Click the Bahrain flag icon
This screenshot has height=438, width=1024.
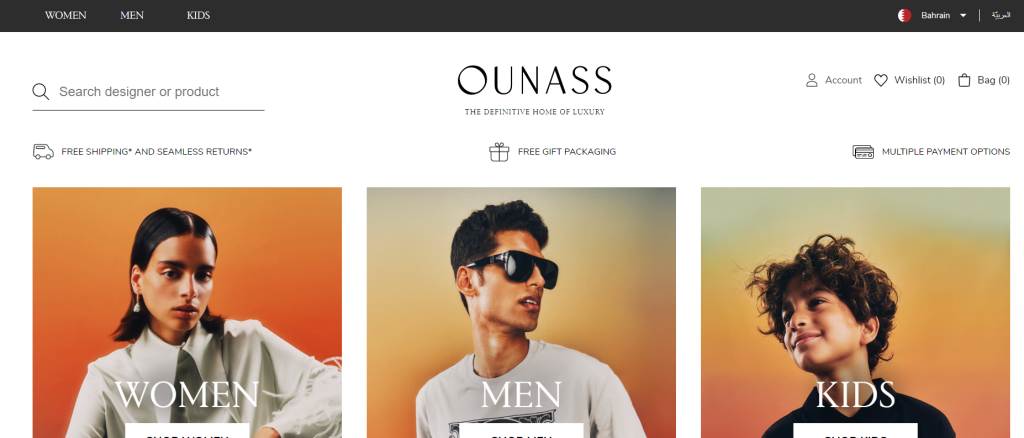[904, 15]
